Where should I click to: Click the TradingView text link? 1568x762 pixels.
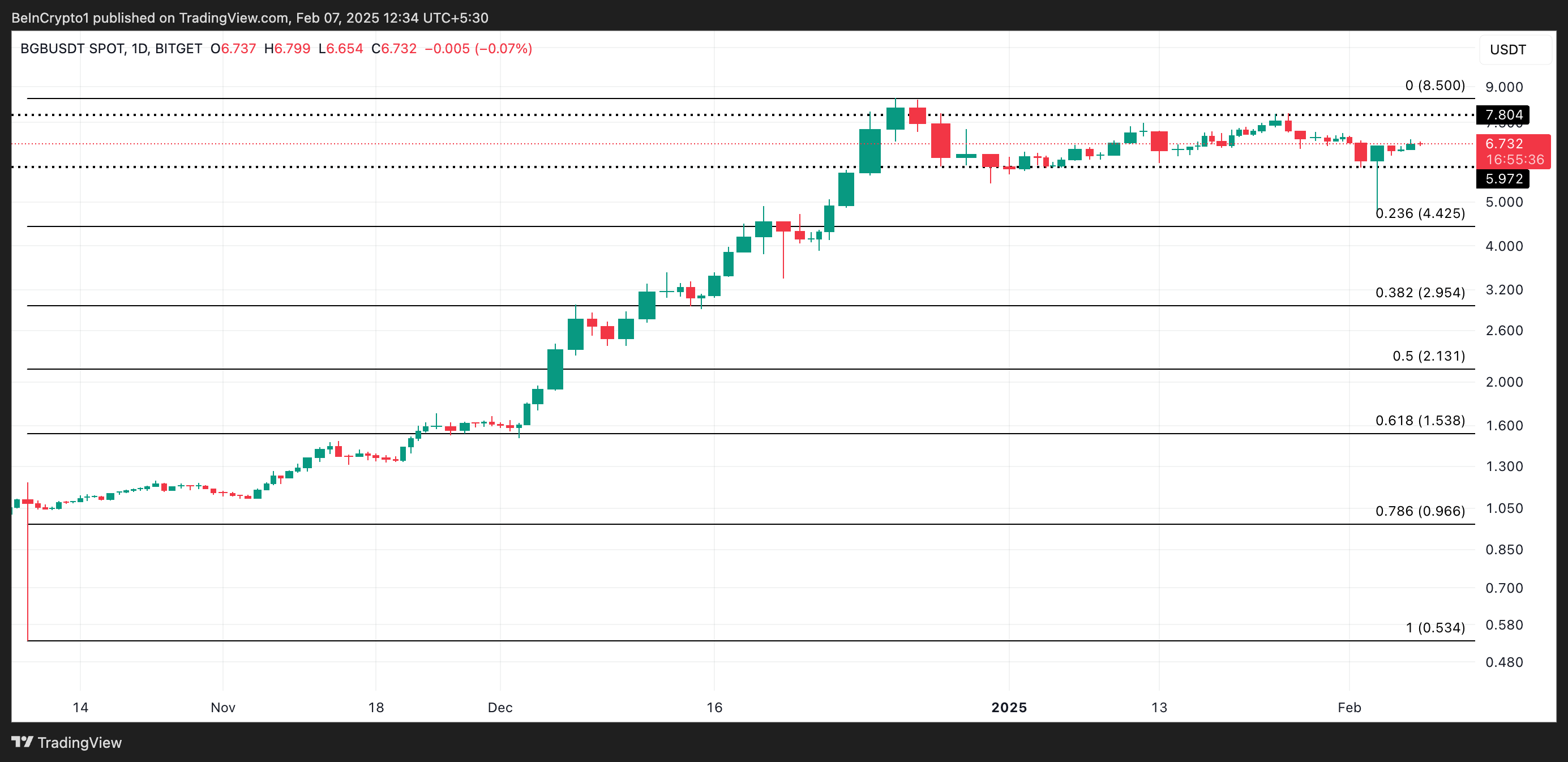click(80, 743)
